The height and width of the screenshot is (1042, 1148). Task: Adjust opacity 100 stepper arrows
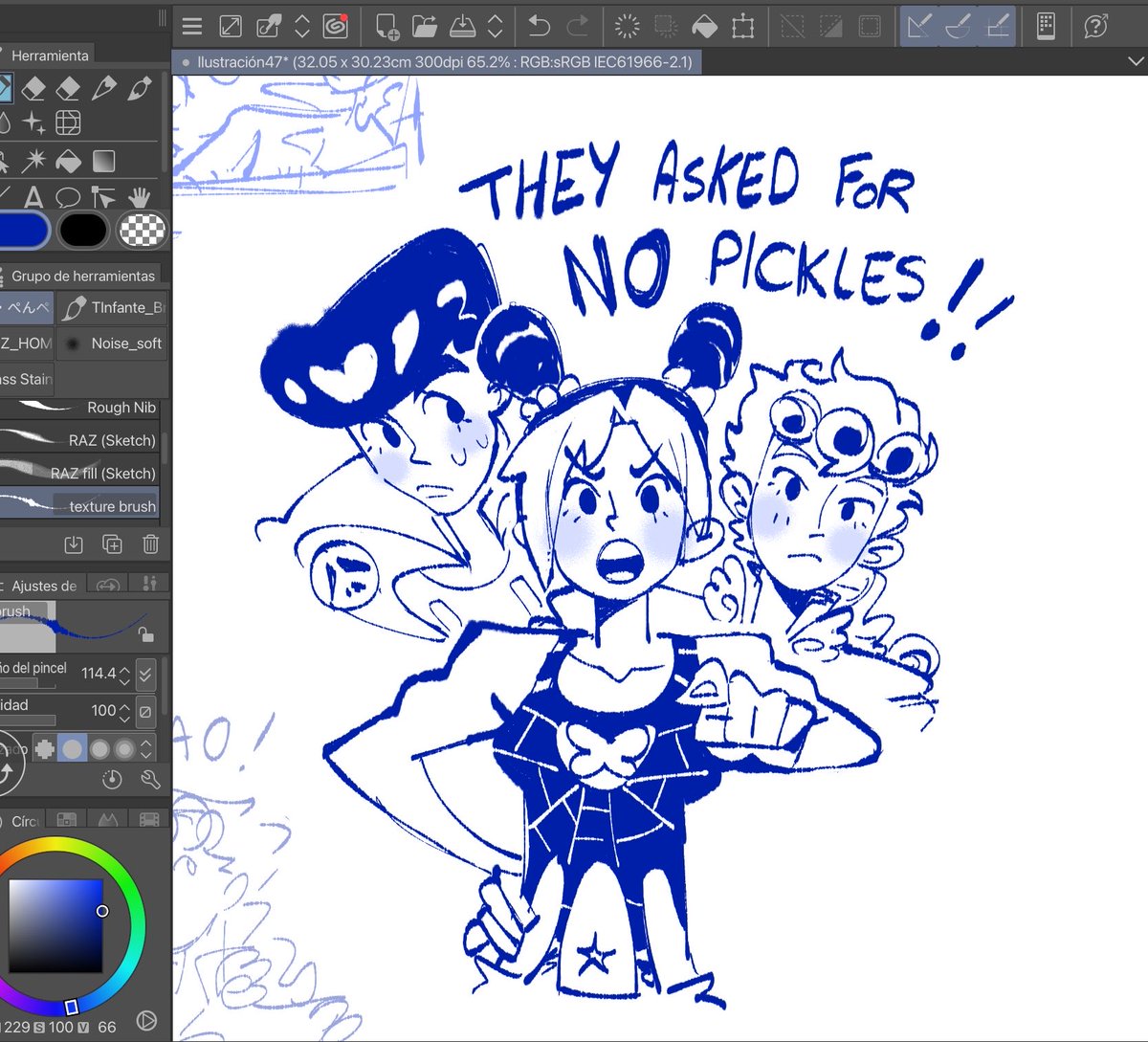(124, 711)
